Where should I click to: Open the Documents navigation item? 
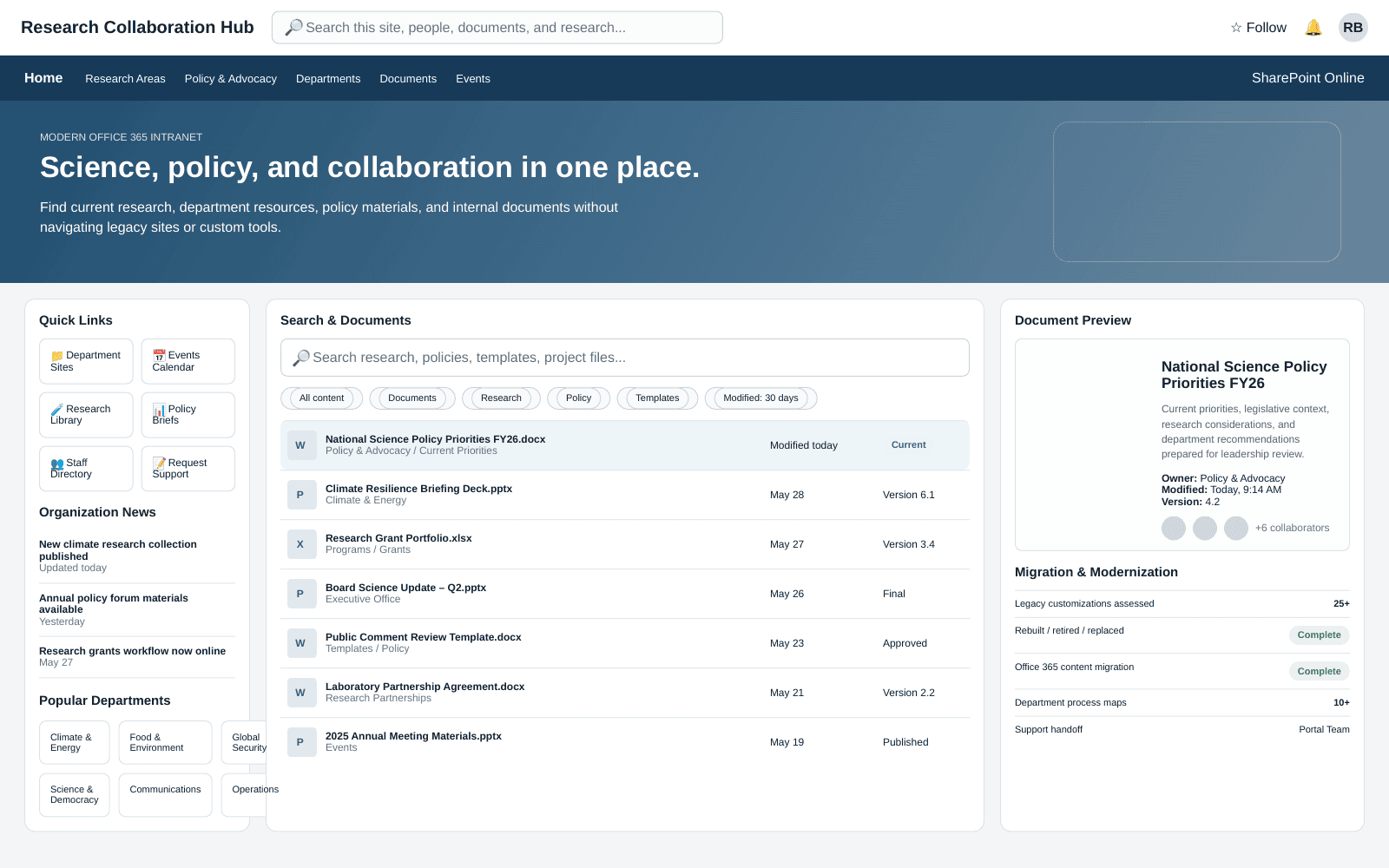(x=408, y=79)
